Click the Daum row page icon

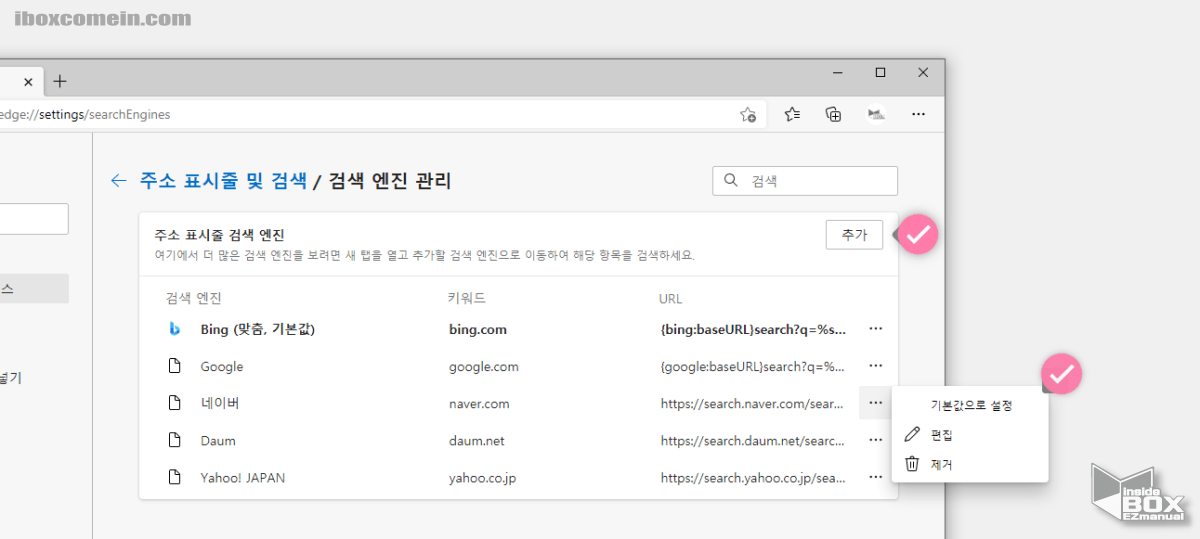(174, 440)
